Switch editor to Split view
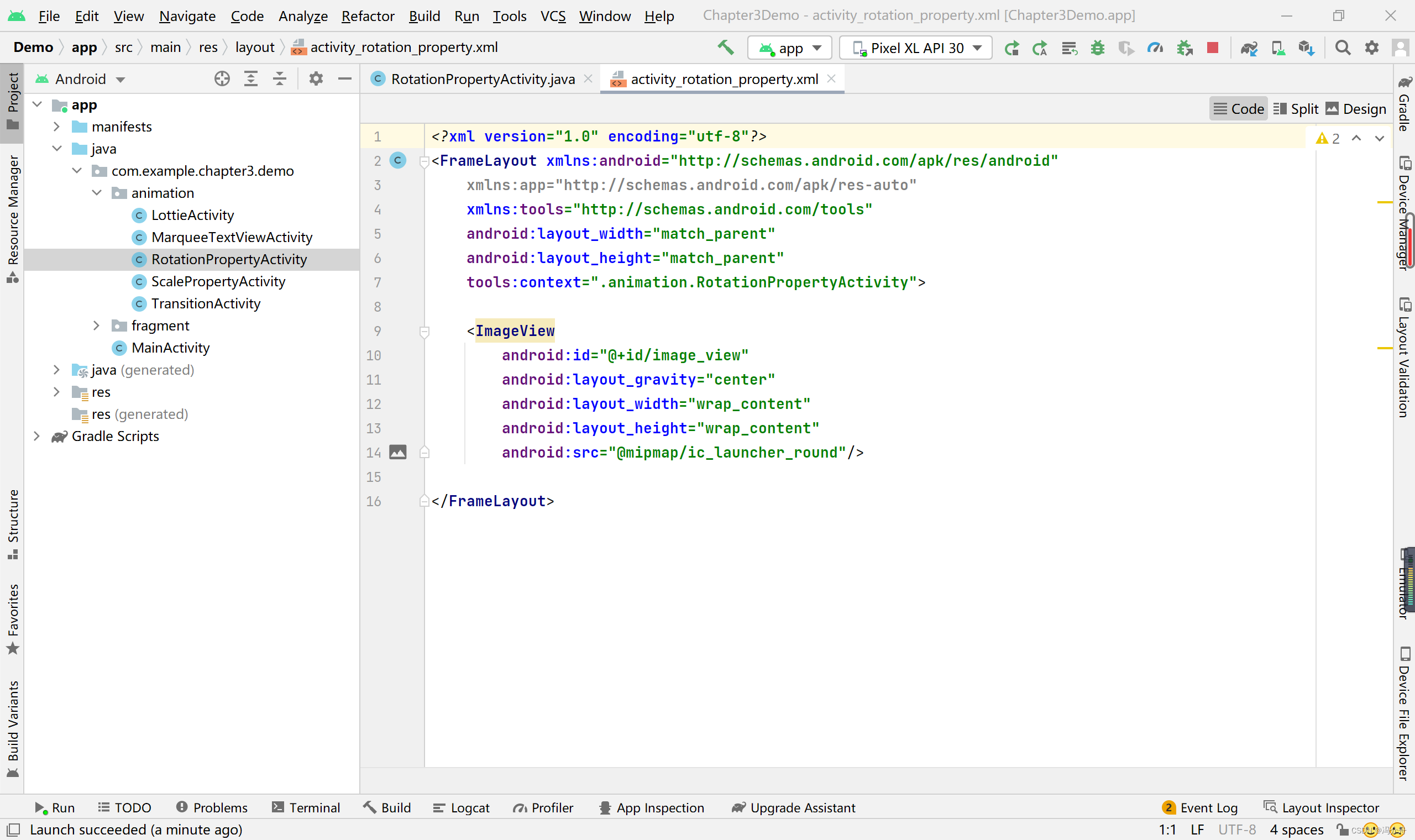Image resolution: width=1415 pixels, height=840 pixels. point(1296,109)
